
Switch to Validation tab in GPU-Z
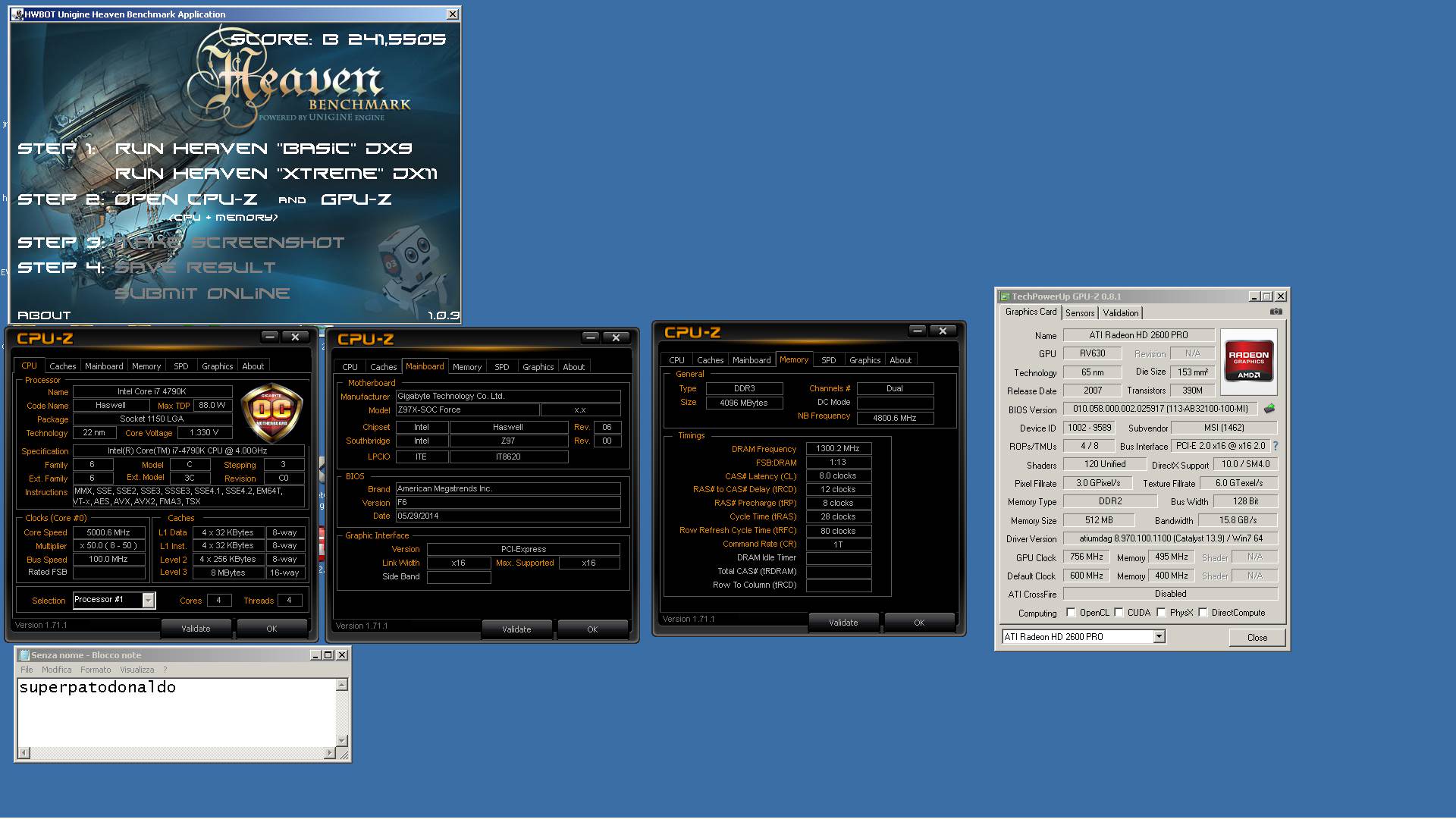1121,313
